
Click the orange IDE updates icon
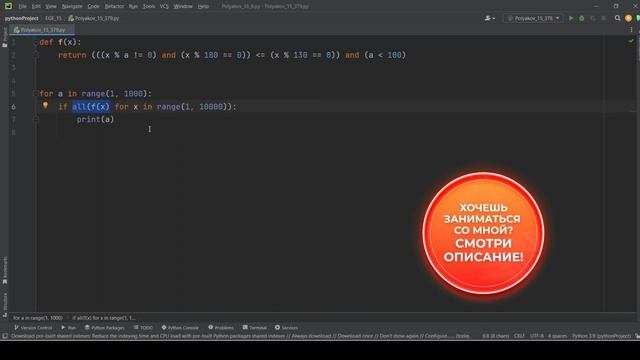(x=629, y=18)
